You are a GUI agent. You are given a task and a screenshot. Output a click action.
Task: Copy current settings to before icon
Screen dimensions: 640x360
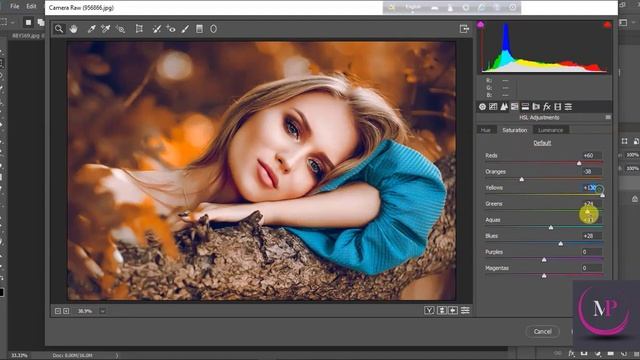[453, 311]
